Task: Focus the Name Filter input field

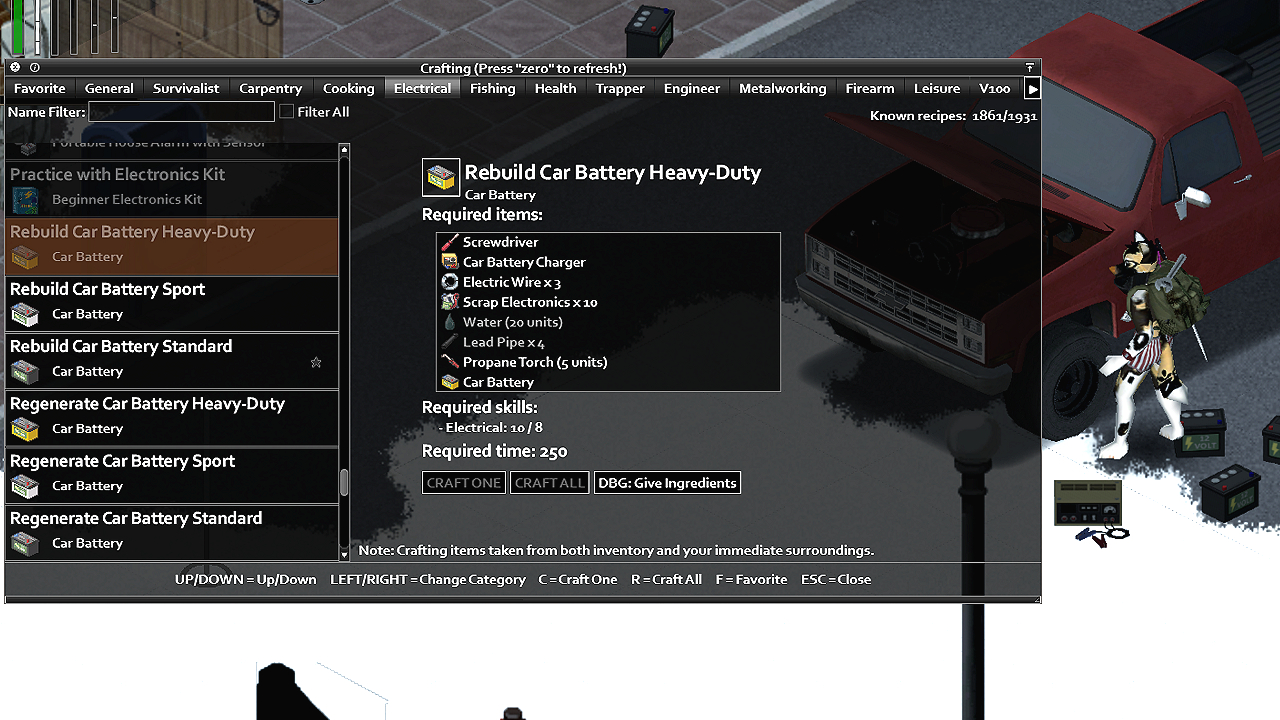Action: tap(182, 112)
